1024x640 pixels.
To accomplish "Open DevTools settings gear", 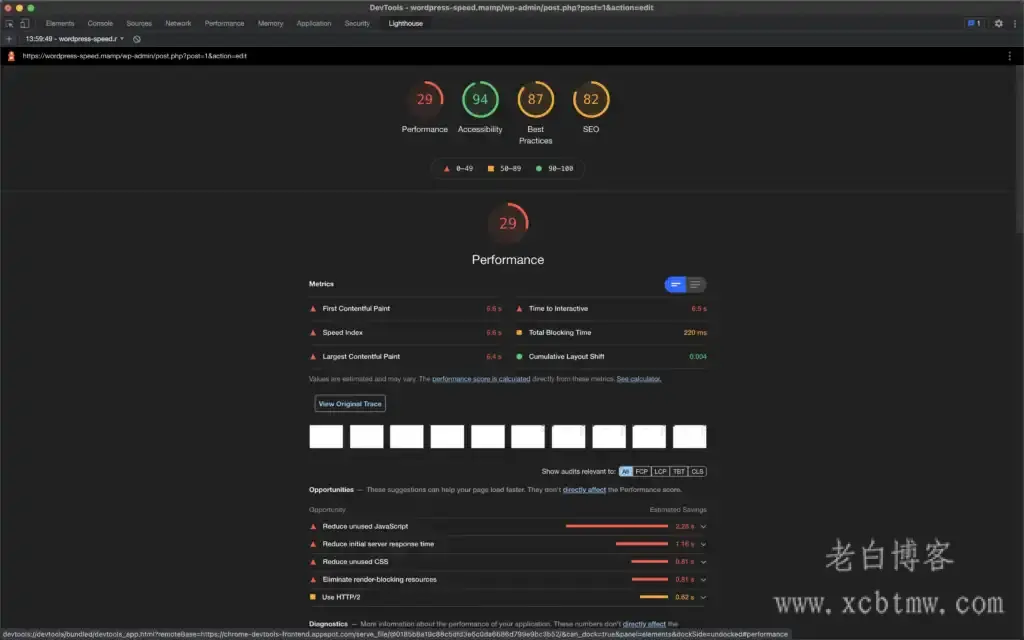I will [998, 23].
